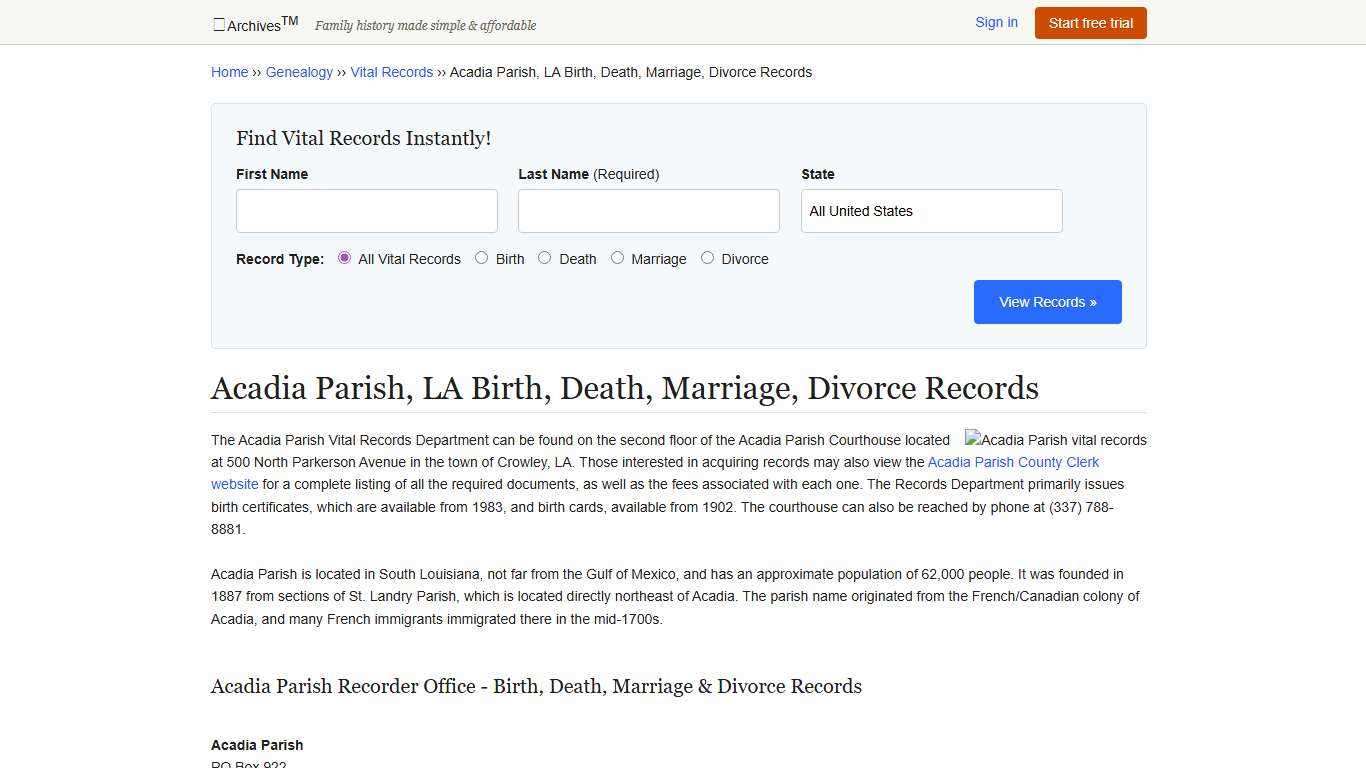Choose the Marriage record type
The height and width of the screenshot is (768, 1366).
(x=618, y=258)
